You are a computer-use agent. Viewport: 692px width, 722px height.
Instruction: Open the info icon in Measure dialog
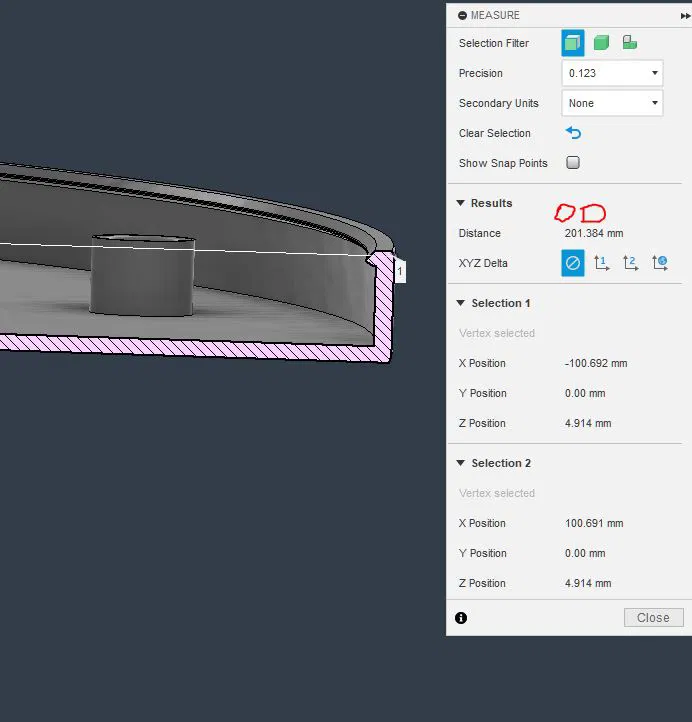pos(461,618)
